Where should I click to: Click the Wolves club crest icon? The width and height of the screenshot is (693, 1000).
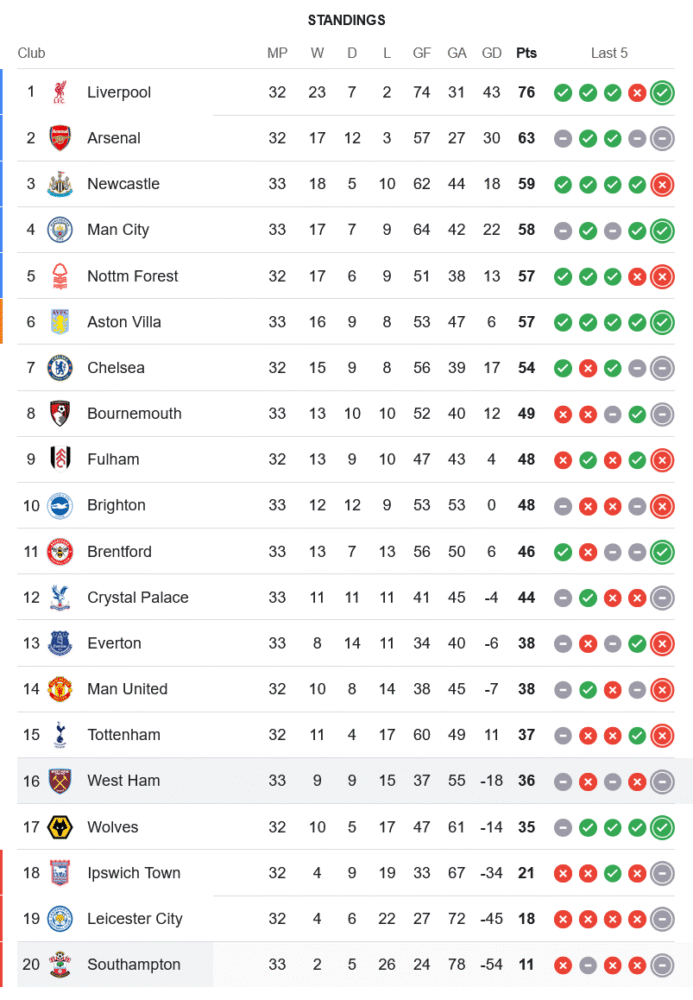pyautogui.click(x=60, y=827)
